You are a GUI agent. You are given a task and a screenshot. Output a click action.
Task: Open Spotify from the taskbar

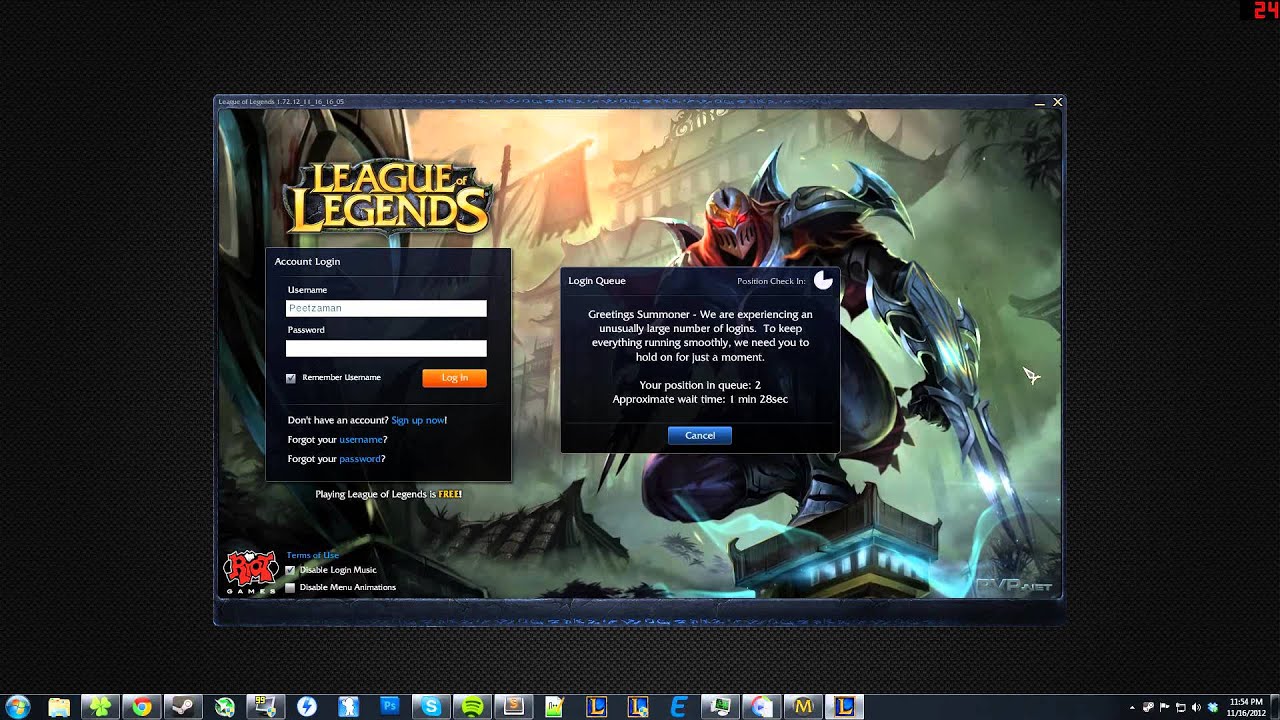pyautogui.click(x=473, y=707)
